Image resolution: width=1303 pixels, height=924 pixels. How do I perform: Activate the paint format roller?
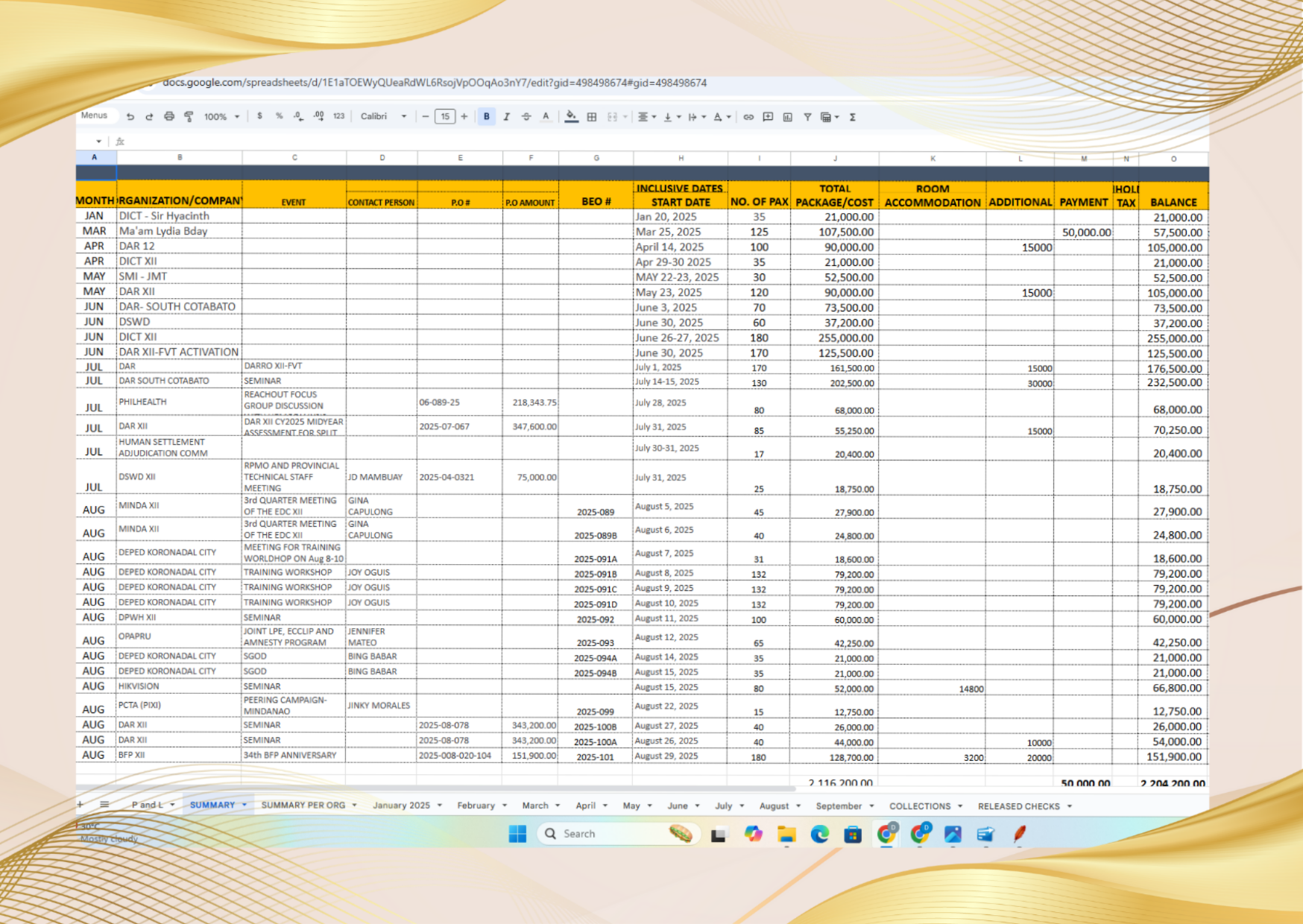point(189,117)
